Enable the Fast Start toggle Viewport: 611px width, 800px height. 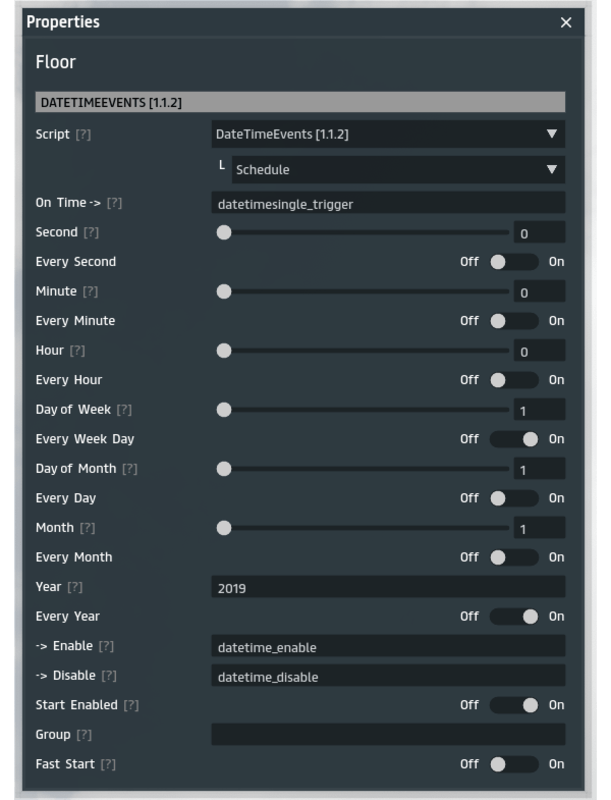pyautogui.click(x=513, y=764)
